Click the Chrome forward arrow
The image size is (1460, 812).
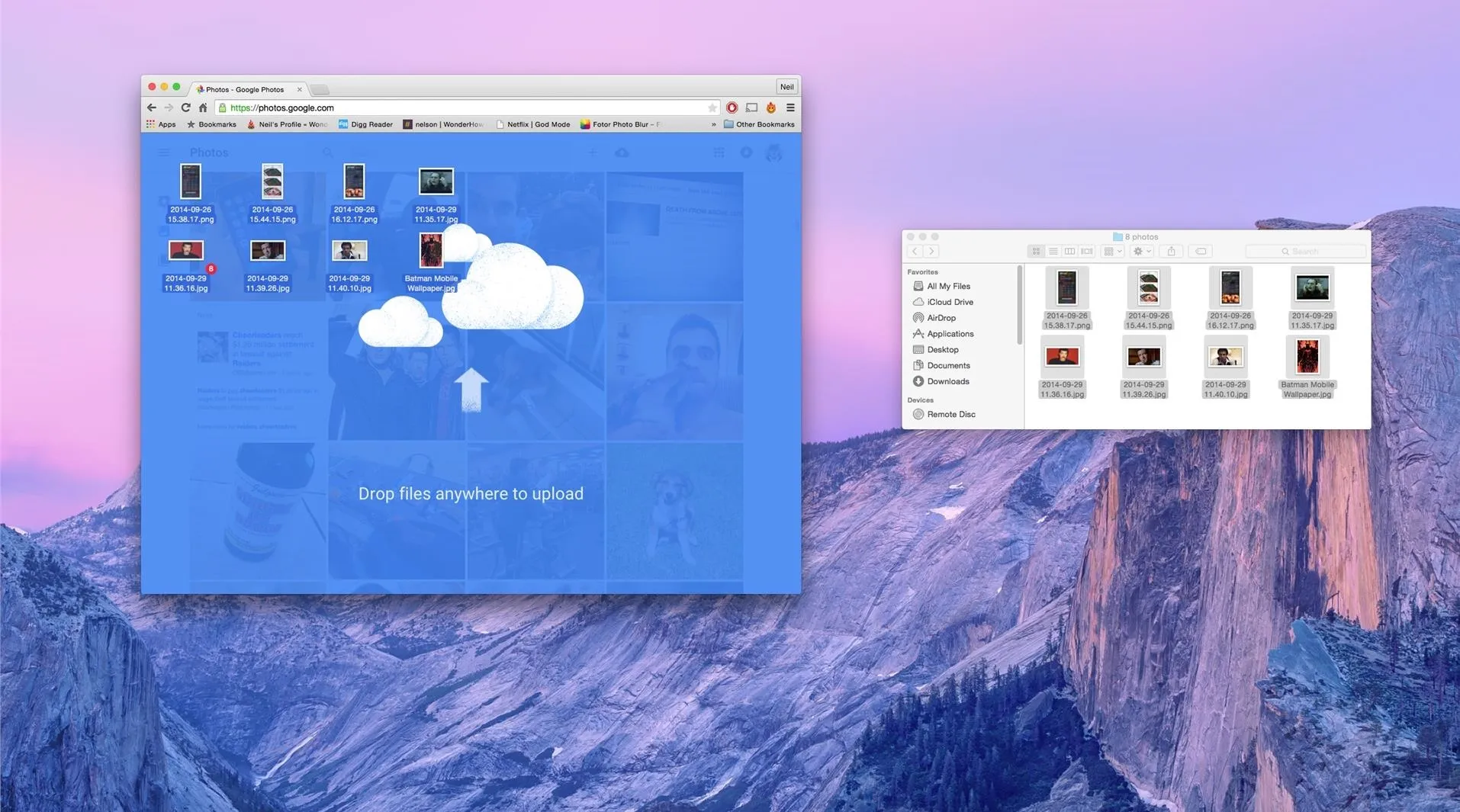pyautogui.click(x=169, y=108)
